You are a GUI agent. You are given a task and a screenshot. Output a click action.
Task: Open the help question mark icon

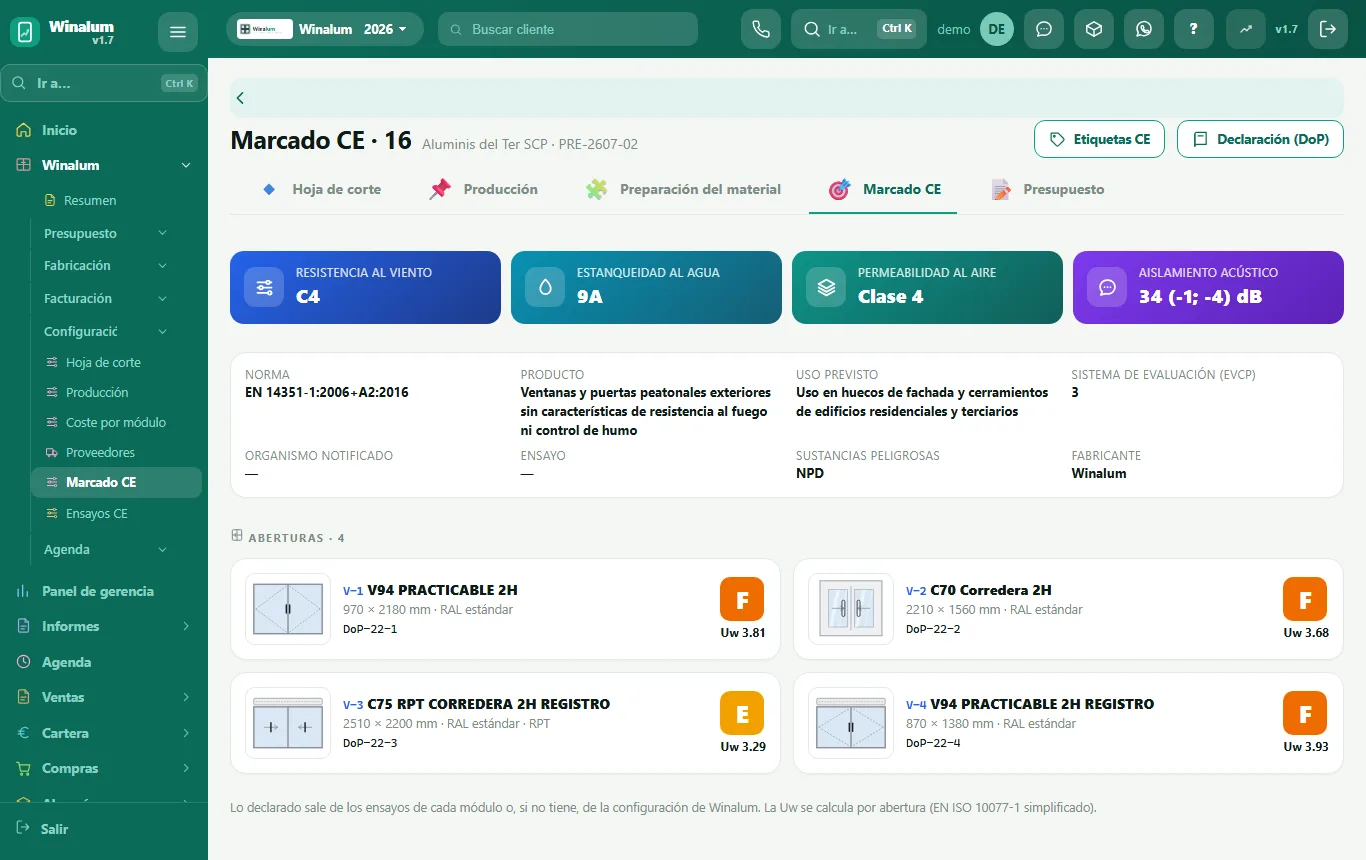[x=1194, y=29]
